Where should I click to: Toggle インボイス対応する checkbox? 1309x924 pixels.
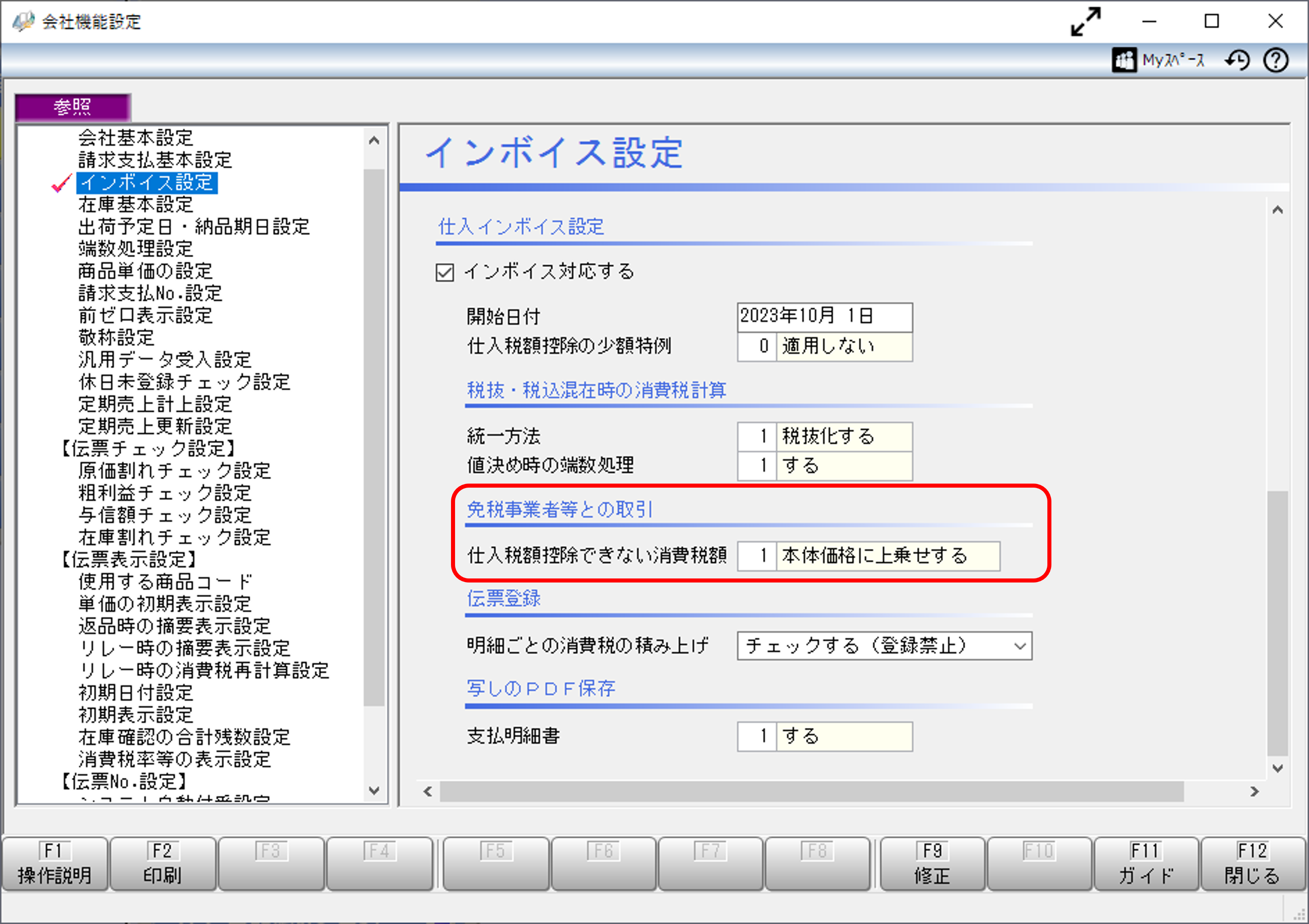point(445,272)
